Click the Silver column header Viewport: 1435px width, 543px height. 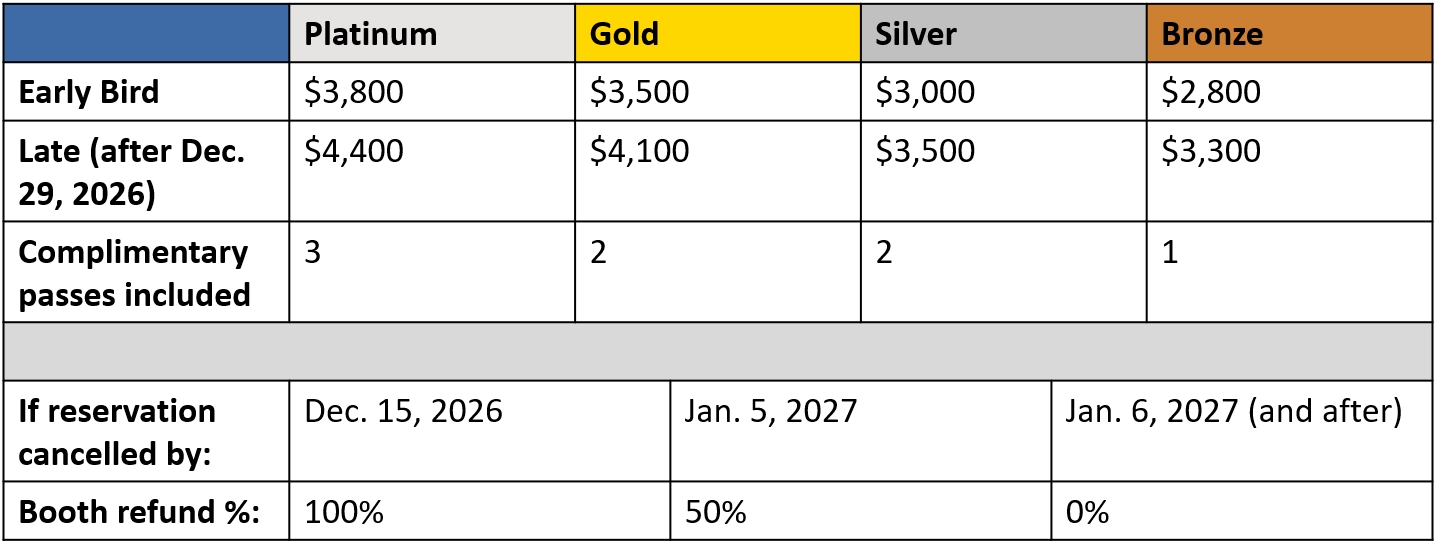1004,34
